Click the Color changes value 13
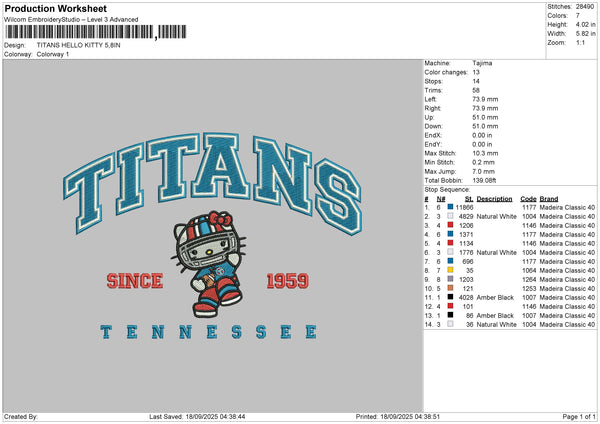Screen dimensions: 600x424 [x=476, y=72]
